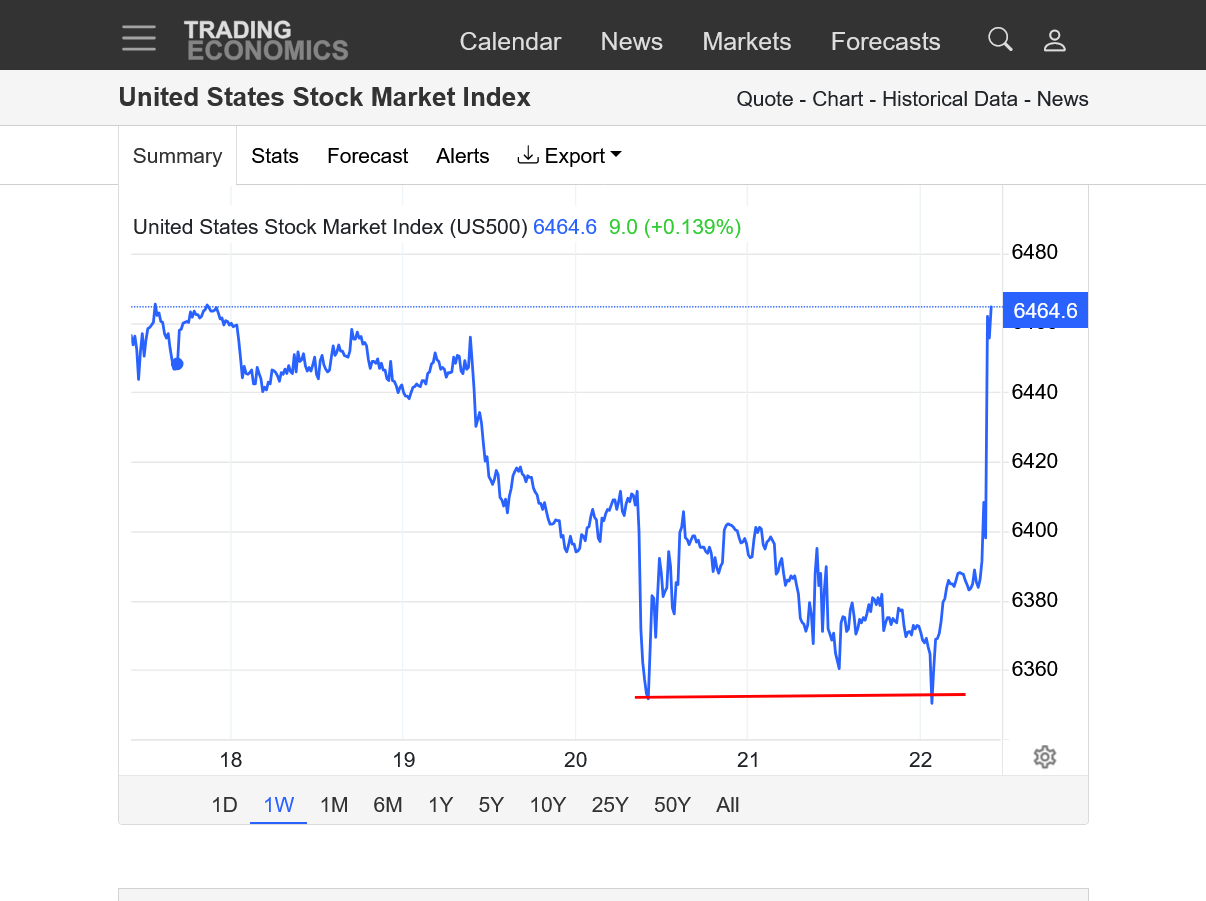1206x901 pixels.
Task: Go to Calendar in top navigation
Action: click(510, 42)
